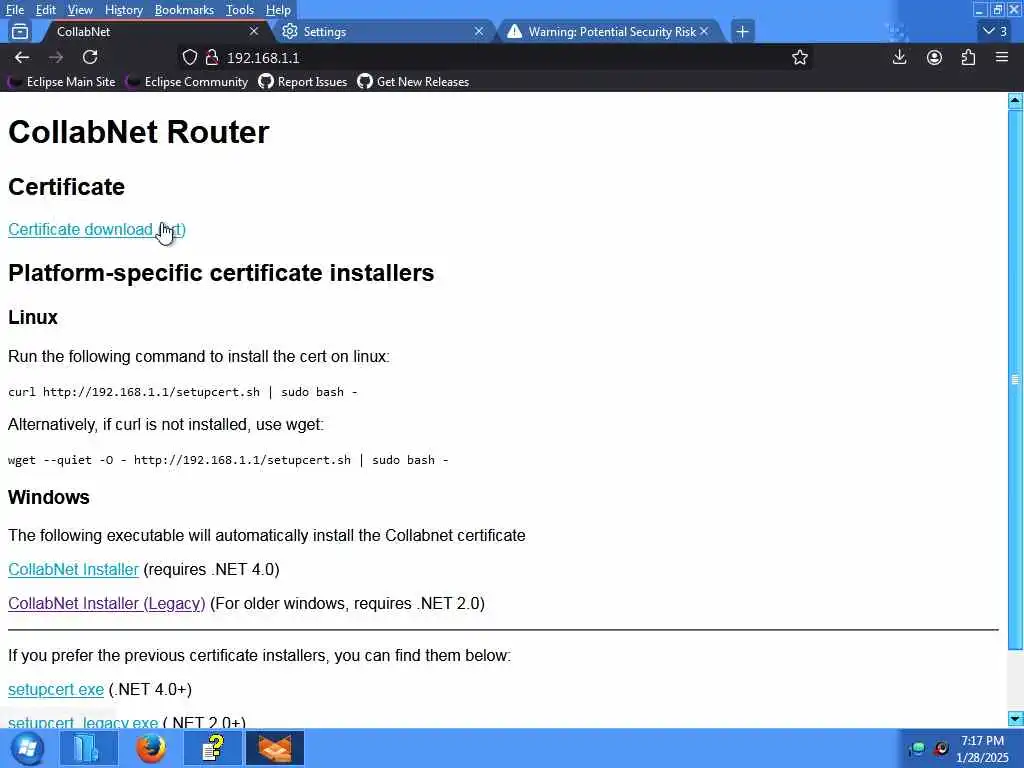The height and width of the screenshot is (768, 1024).
Task: Open the View menu
Action: [x=80, y=10]
